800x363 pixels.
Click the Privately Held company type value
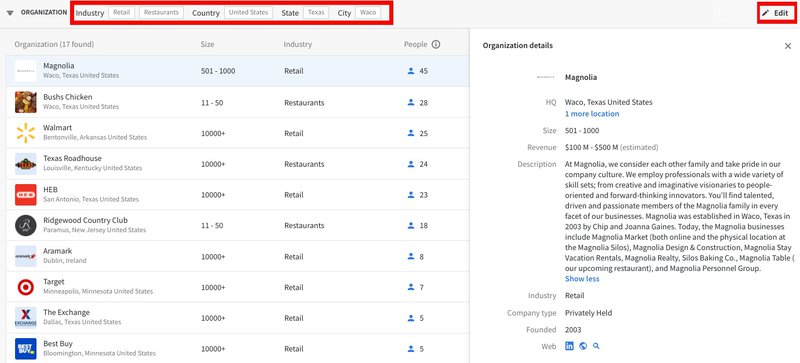pos(588,313)
